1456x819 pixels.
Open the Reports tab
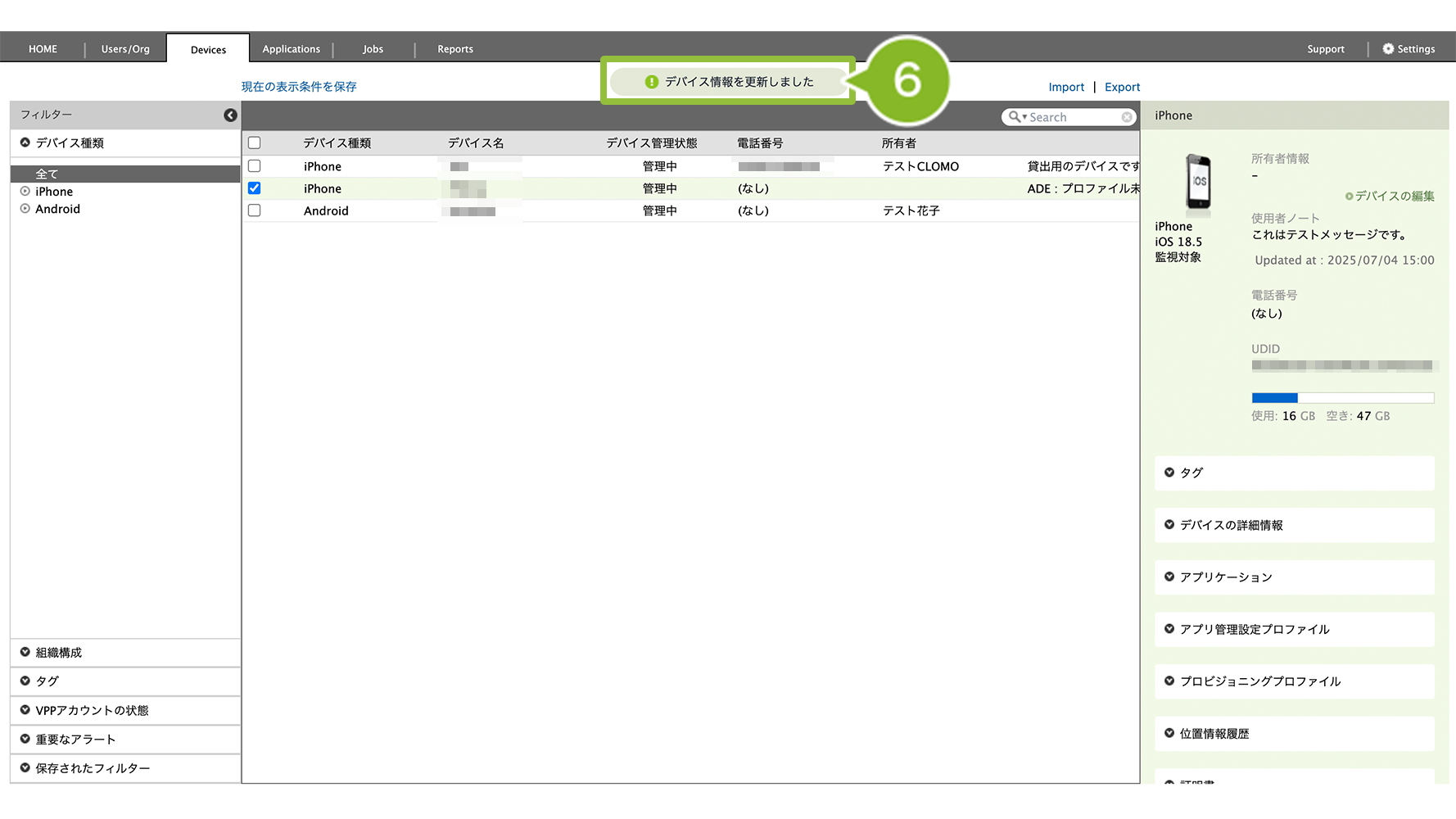tap(455, 49)
